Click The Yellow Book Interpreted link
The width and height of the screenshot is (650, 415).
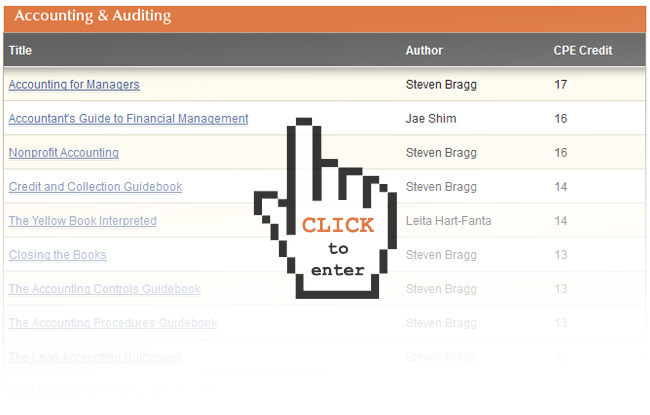pos(82,221)
